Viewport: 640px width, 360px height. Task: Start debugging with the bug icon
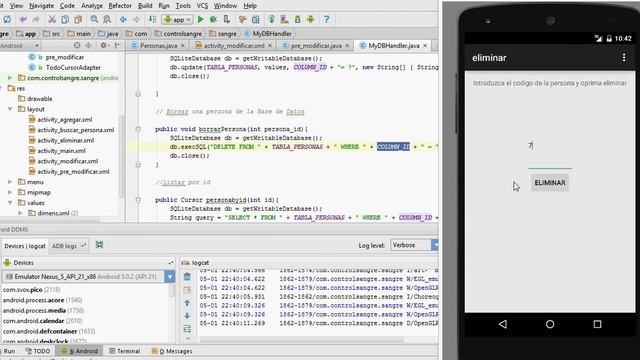coord(213,19)
